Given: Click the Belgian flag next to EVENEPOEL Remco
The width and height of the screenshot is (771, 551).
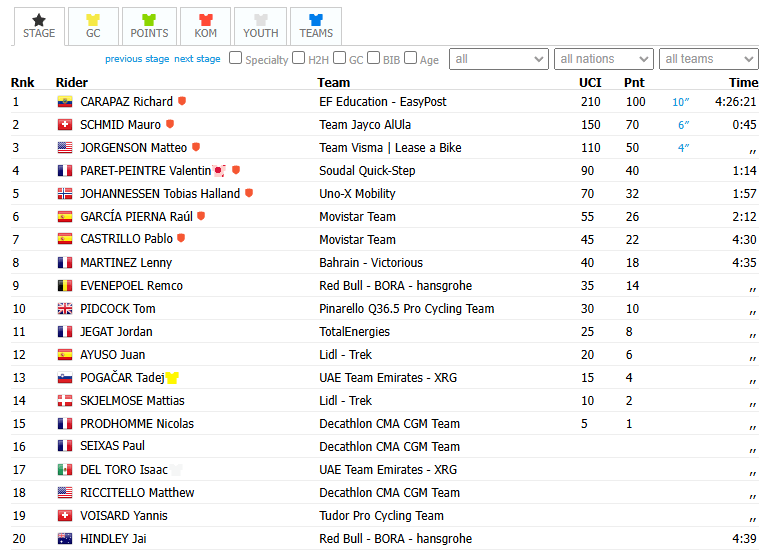Looking at the screenshot, I should [x=65, y=286].
